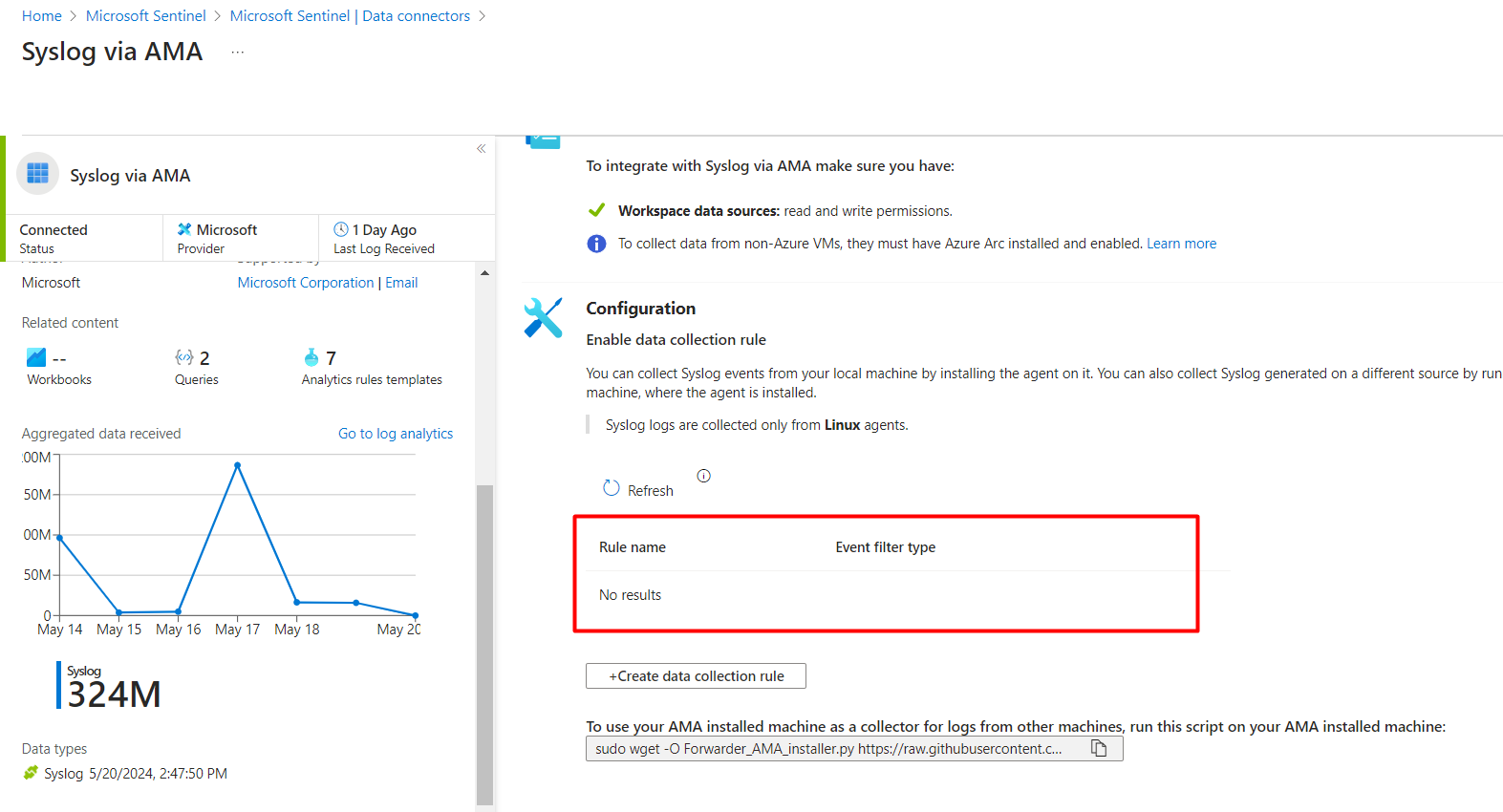Click the May 18 axis label on chart

click(x=297, y=630)
